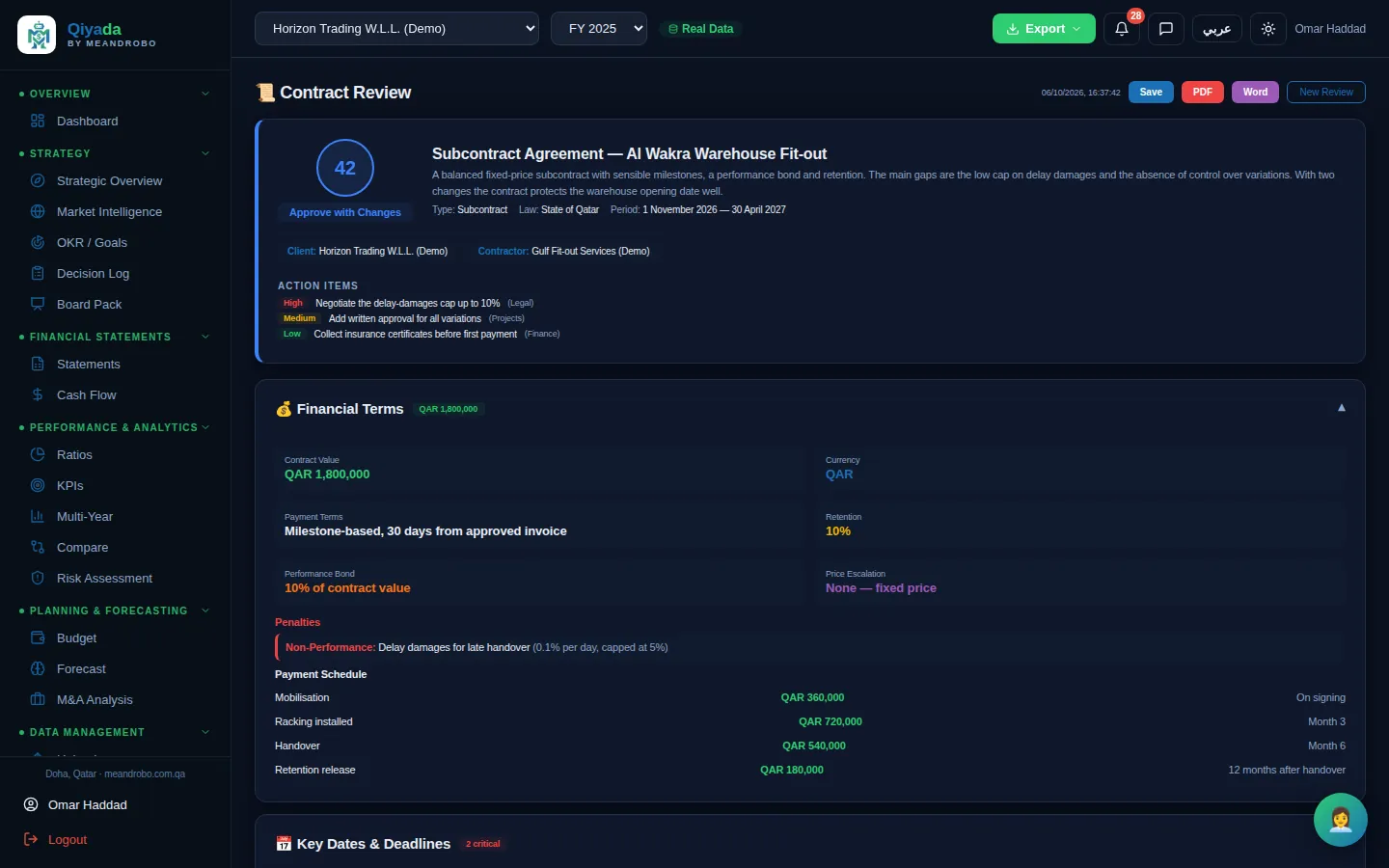Click the Market Intelligence globe icon
The width and height of the screenshot is (1389, 868).
(x=38, y=212)
